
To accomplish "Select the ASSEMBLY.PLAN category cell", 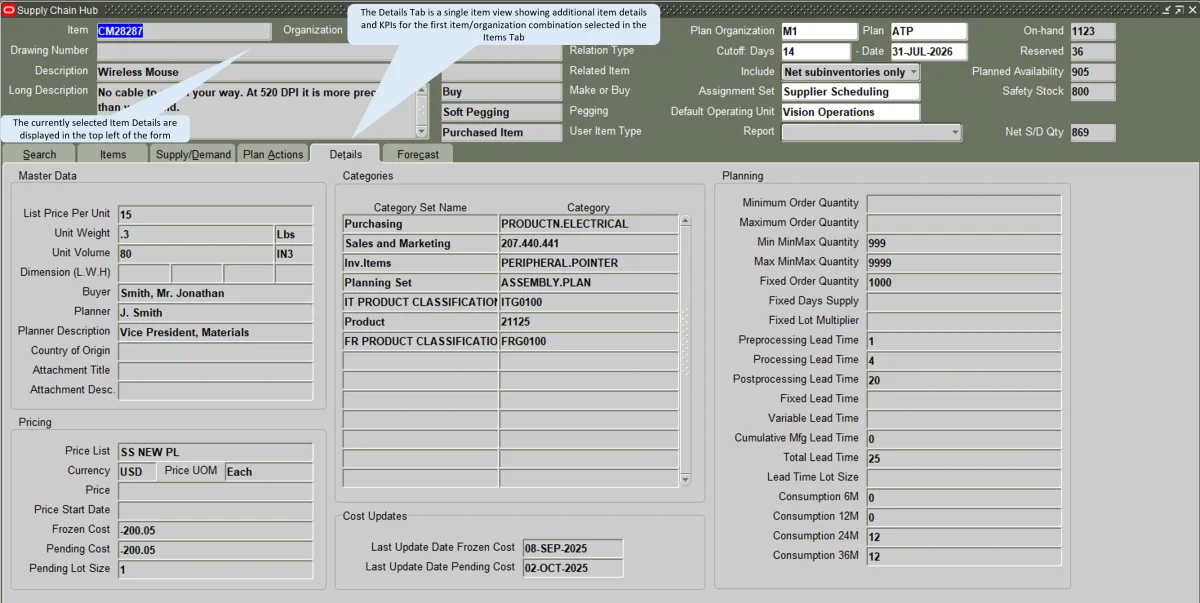I will coord(588,283).
